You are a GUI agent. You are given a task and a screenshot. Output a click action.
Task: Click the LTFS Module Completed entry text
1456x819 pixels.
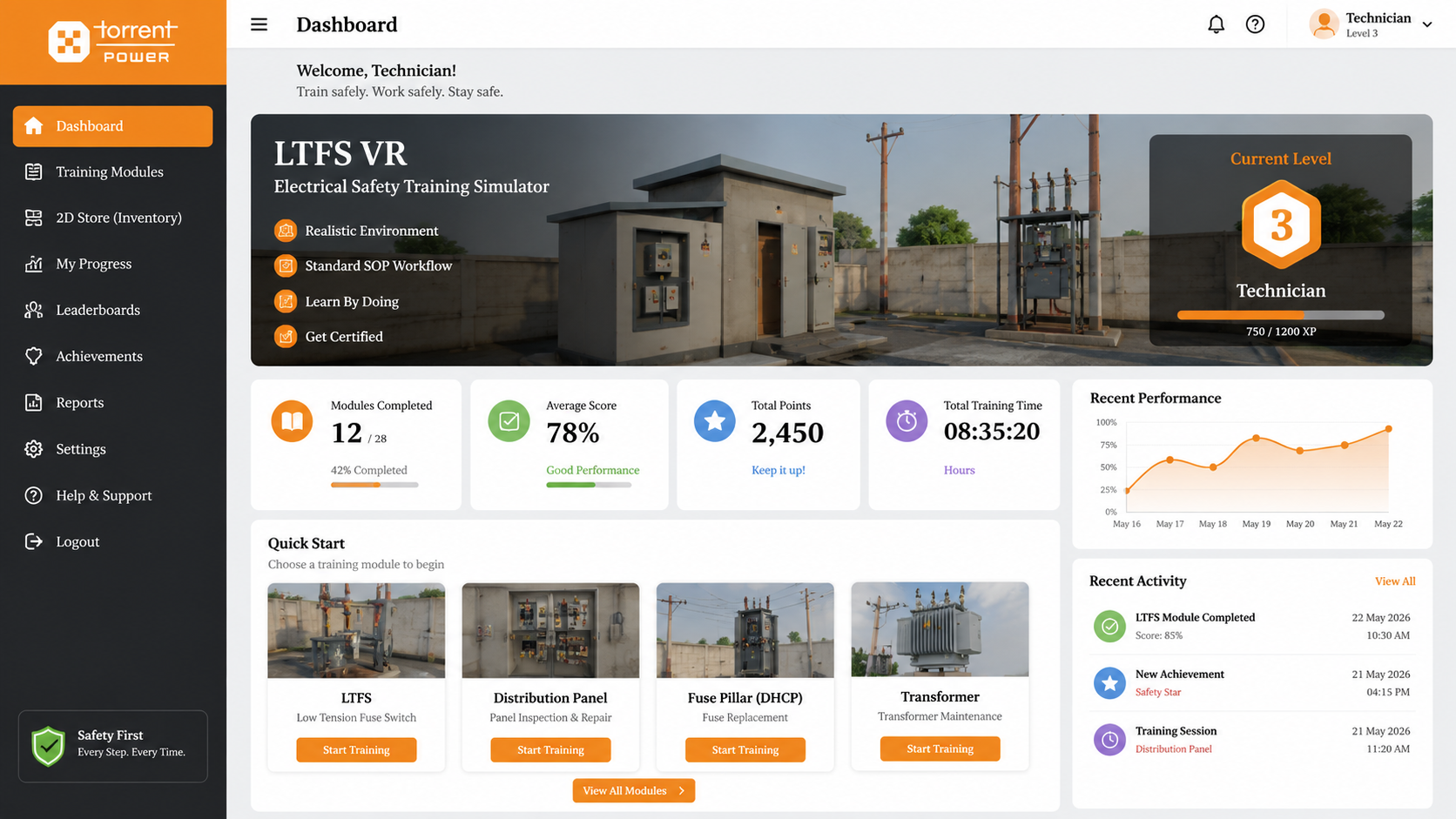tap(1195, 617)
